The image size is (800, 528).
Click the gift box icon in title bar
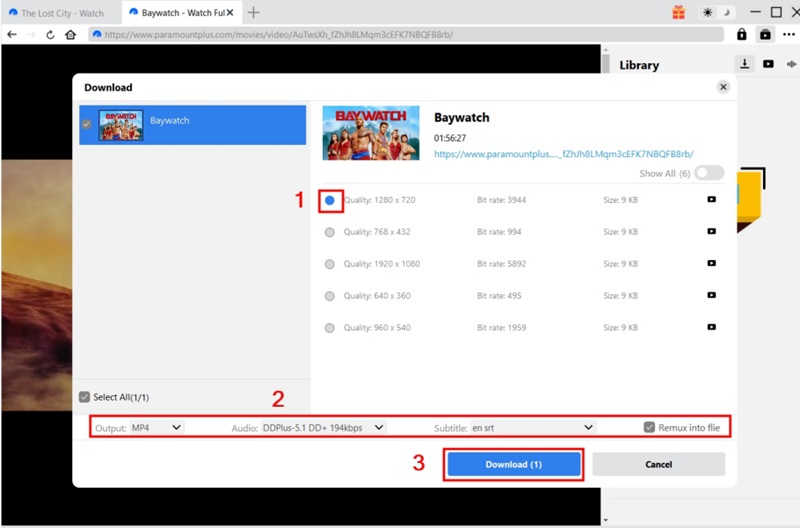(678, 12)
